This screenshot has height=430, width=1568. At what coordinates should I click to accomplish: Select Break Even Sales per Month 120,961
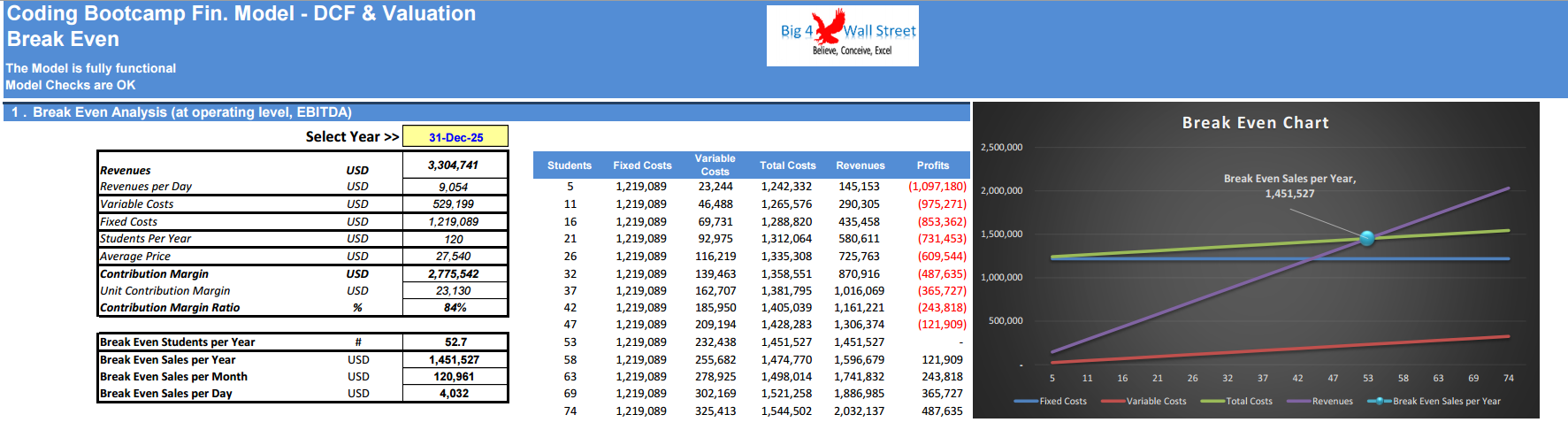[x=455, y=377]
